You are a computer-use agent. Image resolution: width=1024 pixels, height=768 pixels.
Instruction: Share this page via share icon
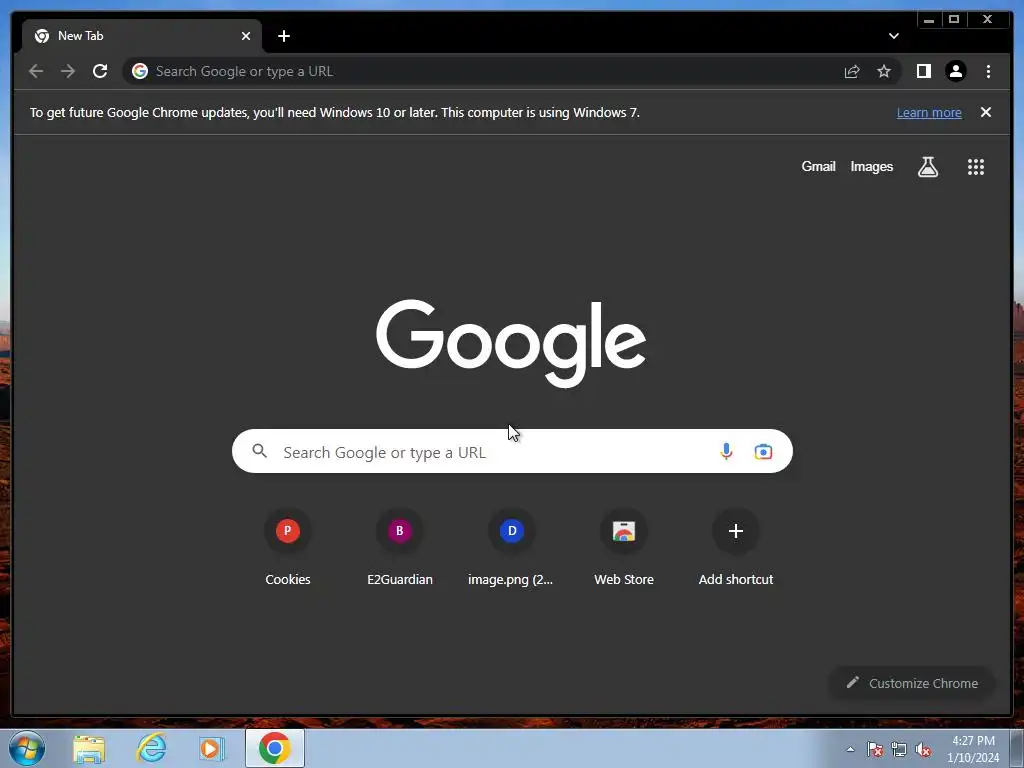(x=852, y=71)
